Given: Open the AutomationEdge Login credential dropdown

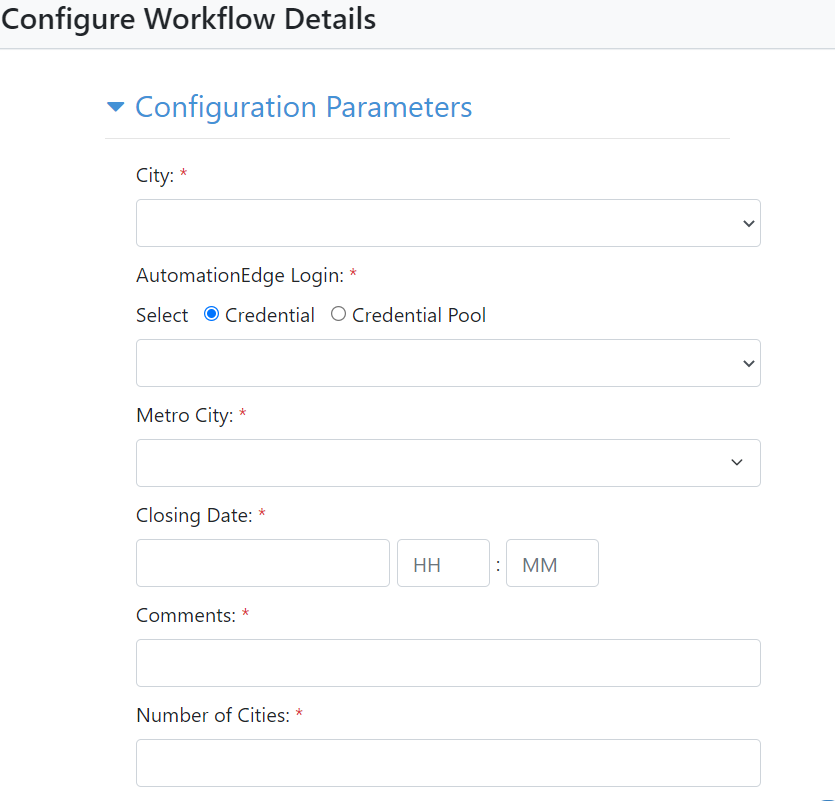Looking at the screenshot, I should click(448, 362).
